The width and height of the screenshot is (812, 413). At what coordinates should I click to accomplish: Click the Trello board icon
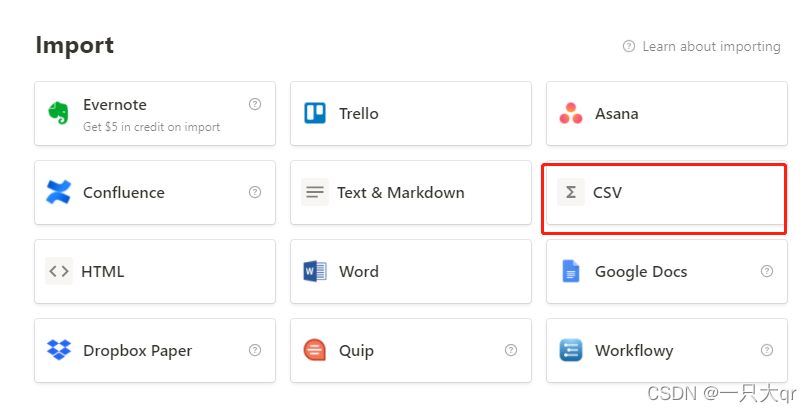[x=315, y=113]
